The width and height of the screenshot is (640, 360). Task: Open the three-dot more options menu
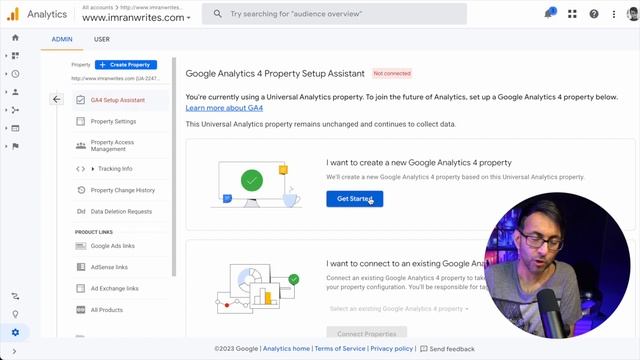(614, 14)
